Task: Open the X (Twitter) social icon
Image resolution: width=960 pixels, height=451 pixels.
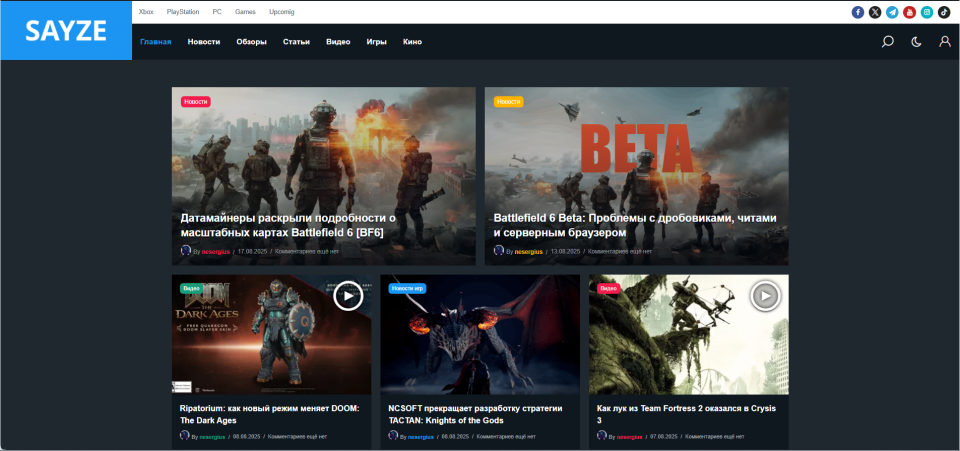Action: point(875,12)
